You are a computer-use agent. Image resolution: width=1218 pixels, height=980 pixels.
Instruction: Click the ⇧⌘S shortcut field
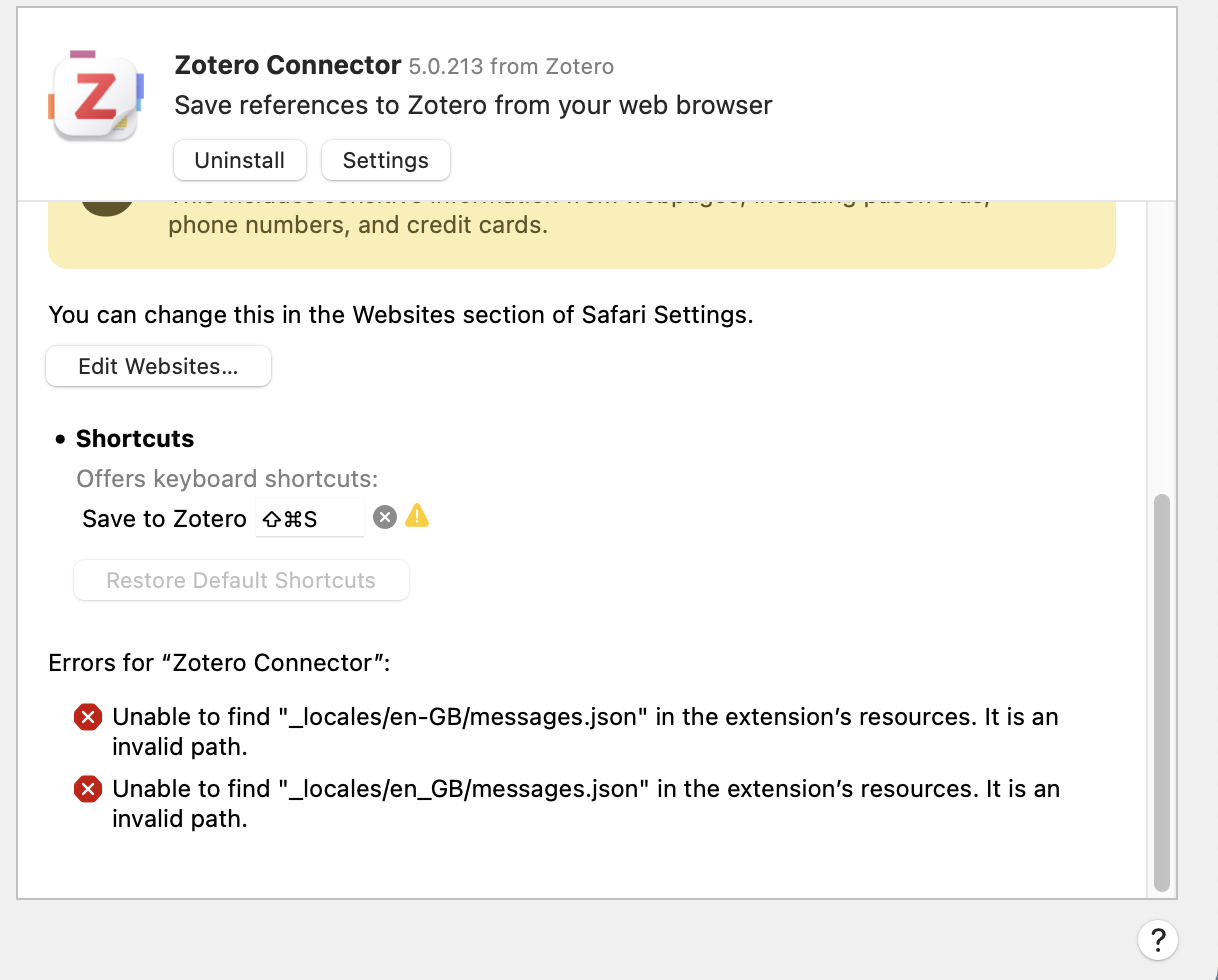coord(310,518)
